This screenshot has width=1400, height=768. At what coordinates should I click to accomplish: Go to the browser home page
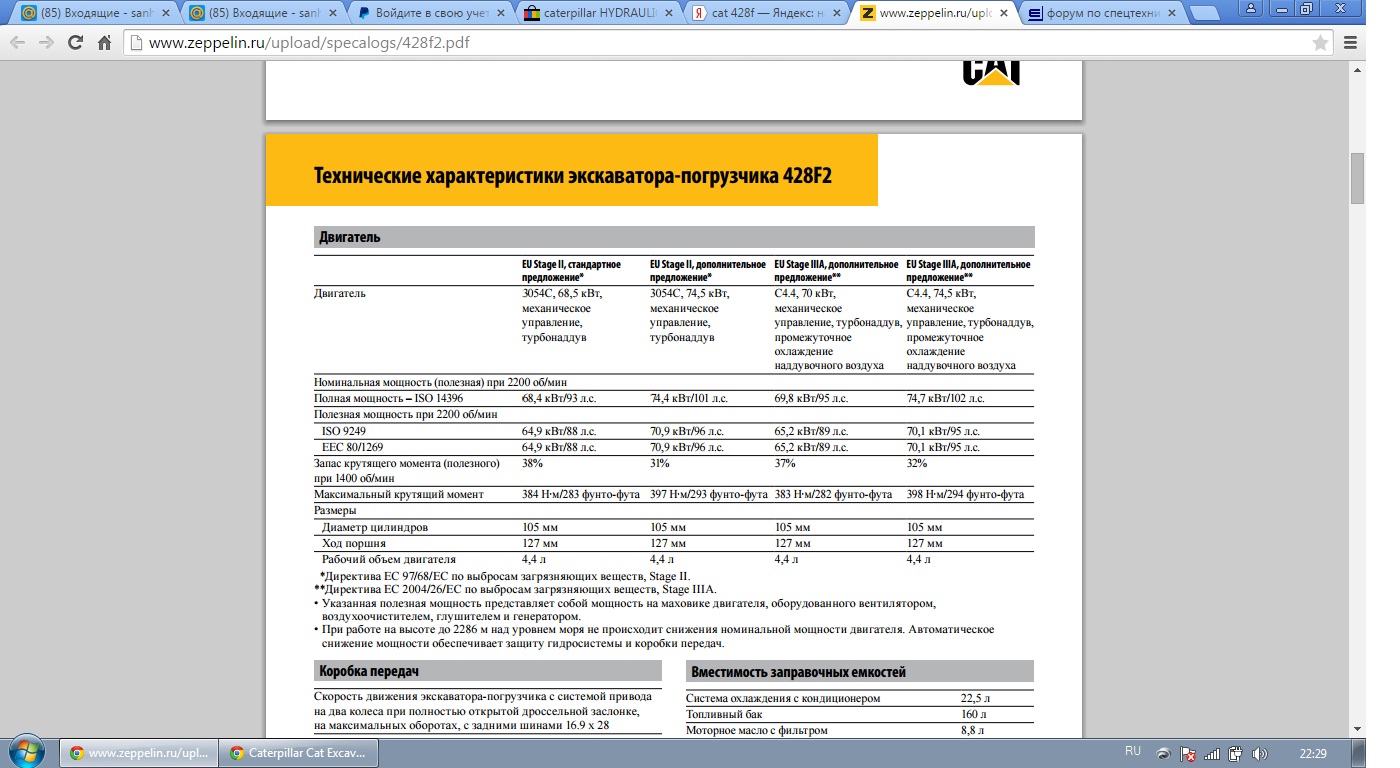click(x=104, y=43)
